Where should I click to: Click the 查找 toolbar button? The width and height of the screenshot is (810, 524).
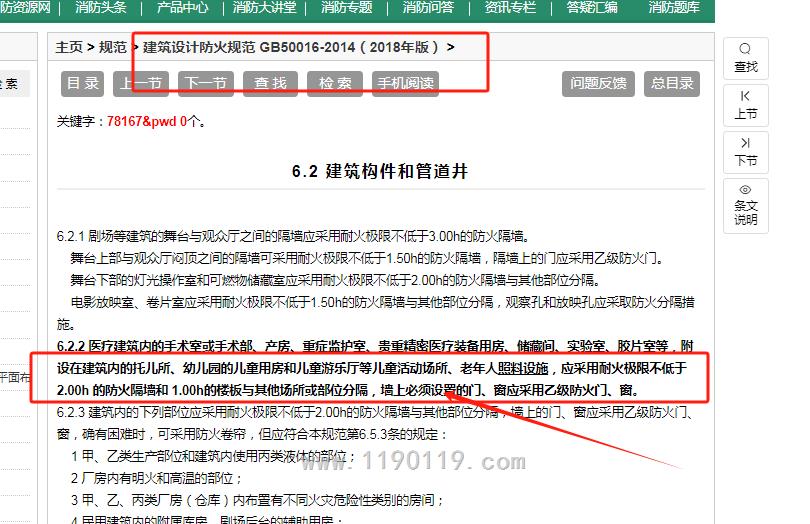[270, 84]
